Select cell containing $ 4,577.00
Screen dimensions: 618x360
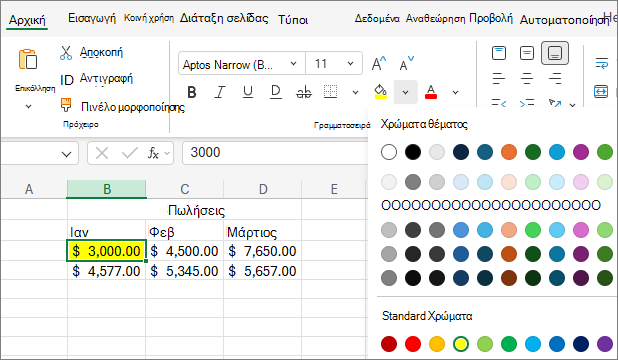[106, 271]
